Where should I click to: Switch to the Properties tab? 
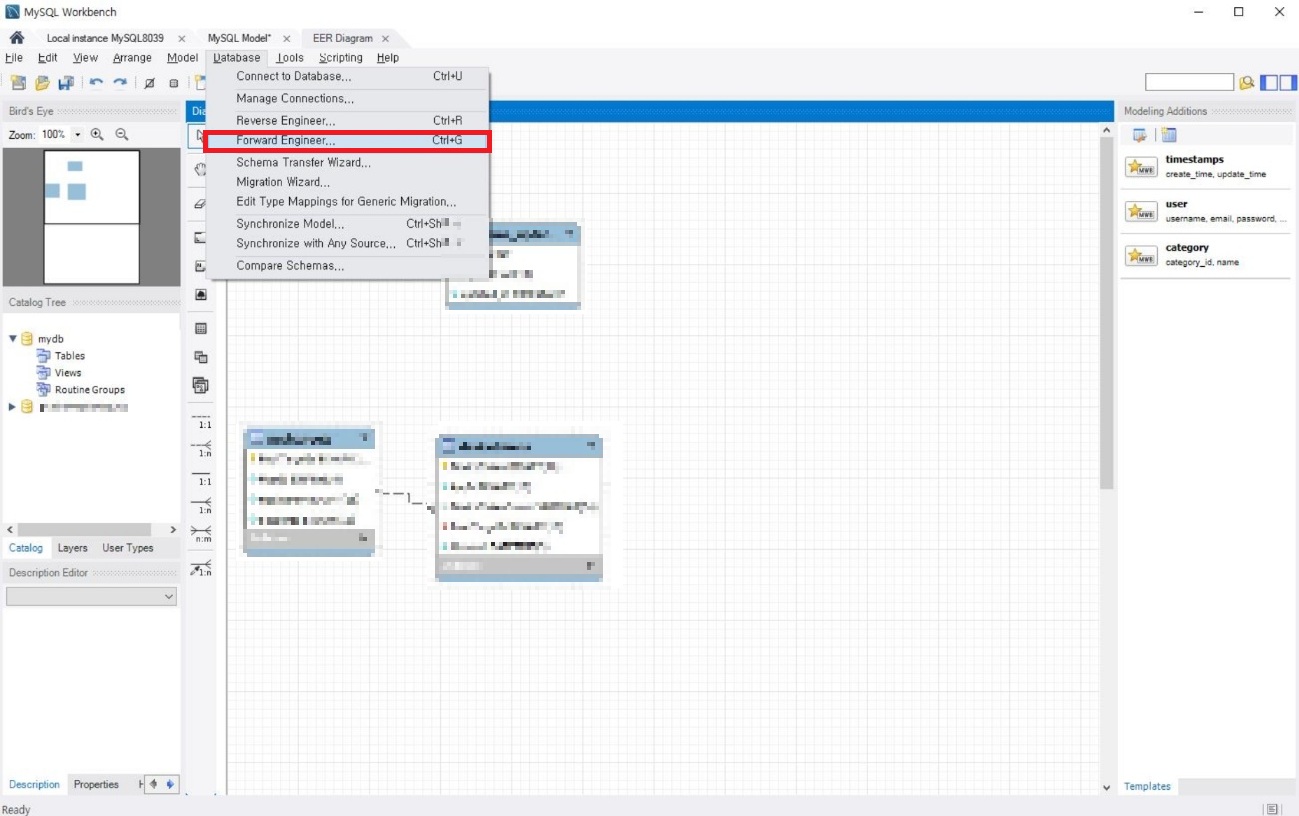96,785
